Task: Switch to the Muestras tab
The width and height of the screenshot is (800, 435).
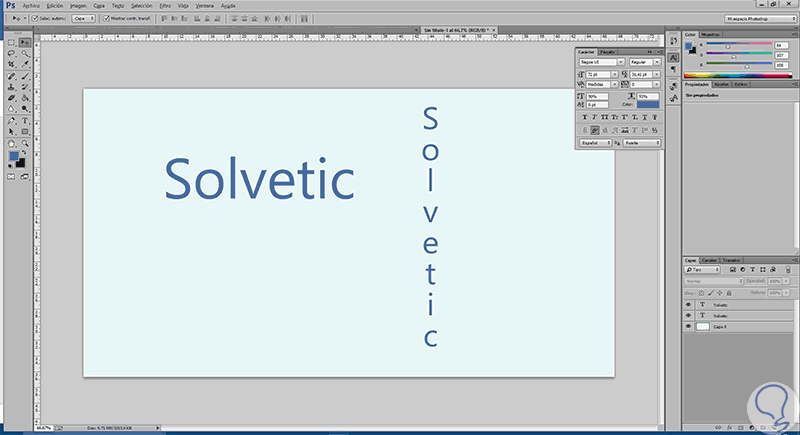Action: click(710, 34)
